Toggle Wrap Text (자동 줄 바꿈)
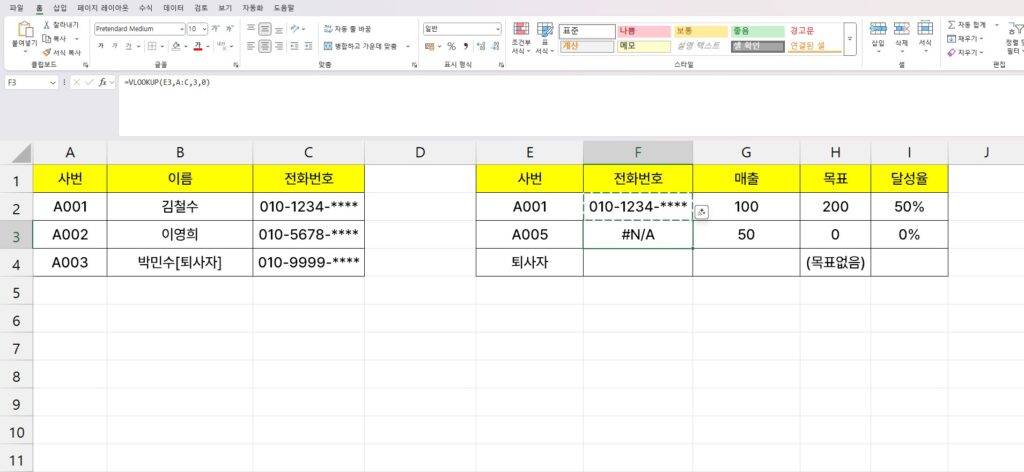The width and height of the screenshot is (1024, 472). coord(327,29)
